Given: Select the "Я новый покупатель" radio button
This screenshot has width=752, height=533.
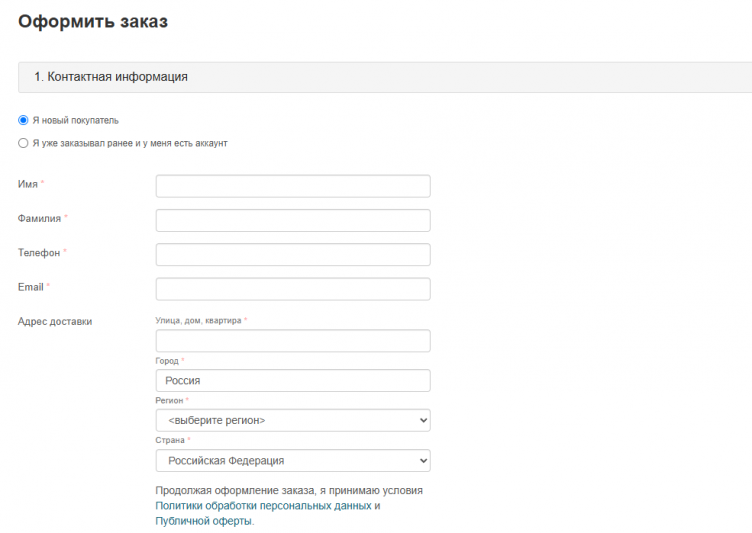Looking at the screenshot, I should [23, 120].
